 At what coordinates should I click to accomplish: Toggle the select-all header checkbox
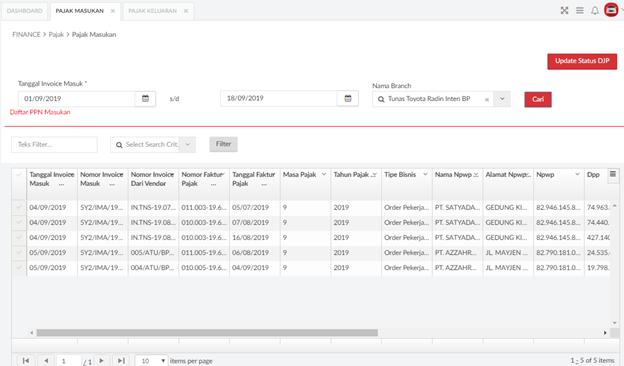[x=19, y=175]
